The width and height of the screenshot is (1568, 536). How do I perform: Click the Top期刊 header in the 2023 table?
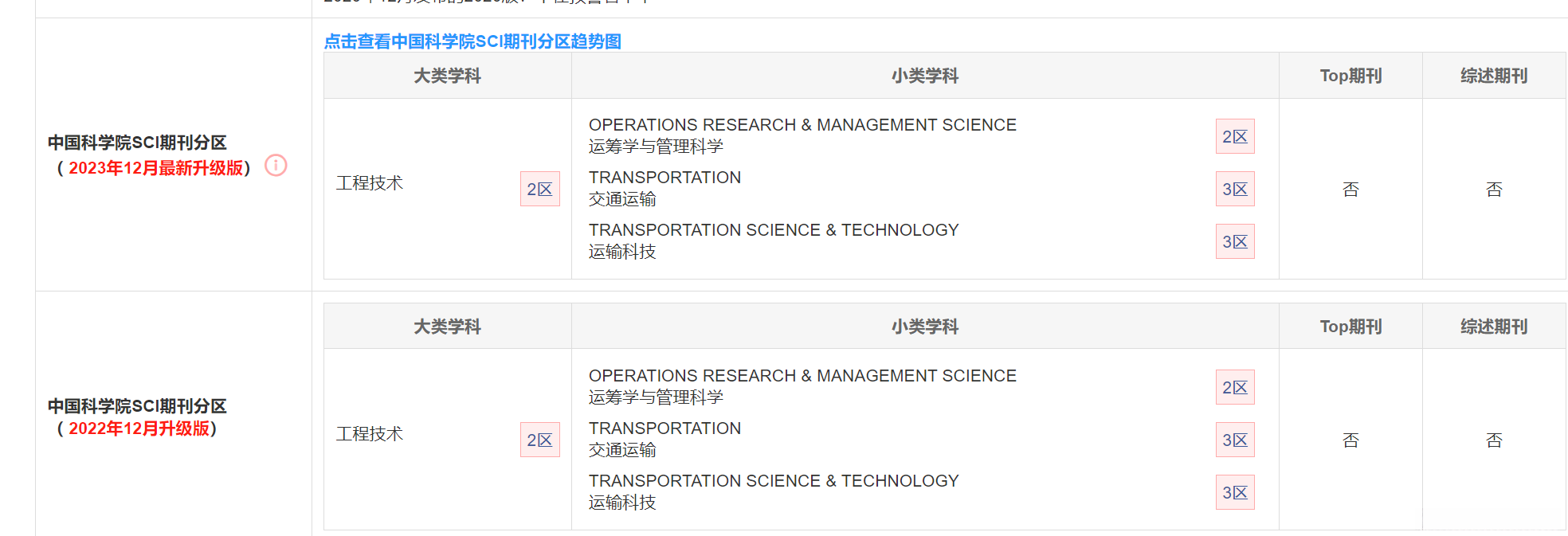[x=1350, y=76]
